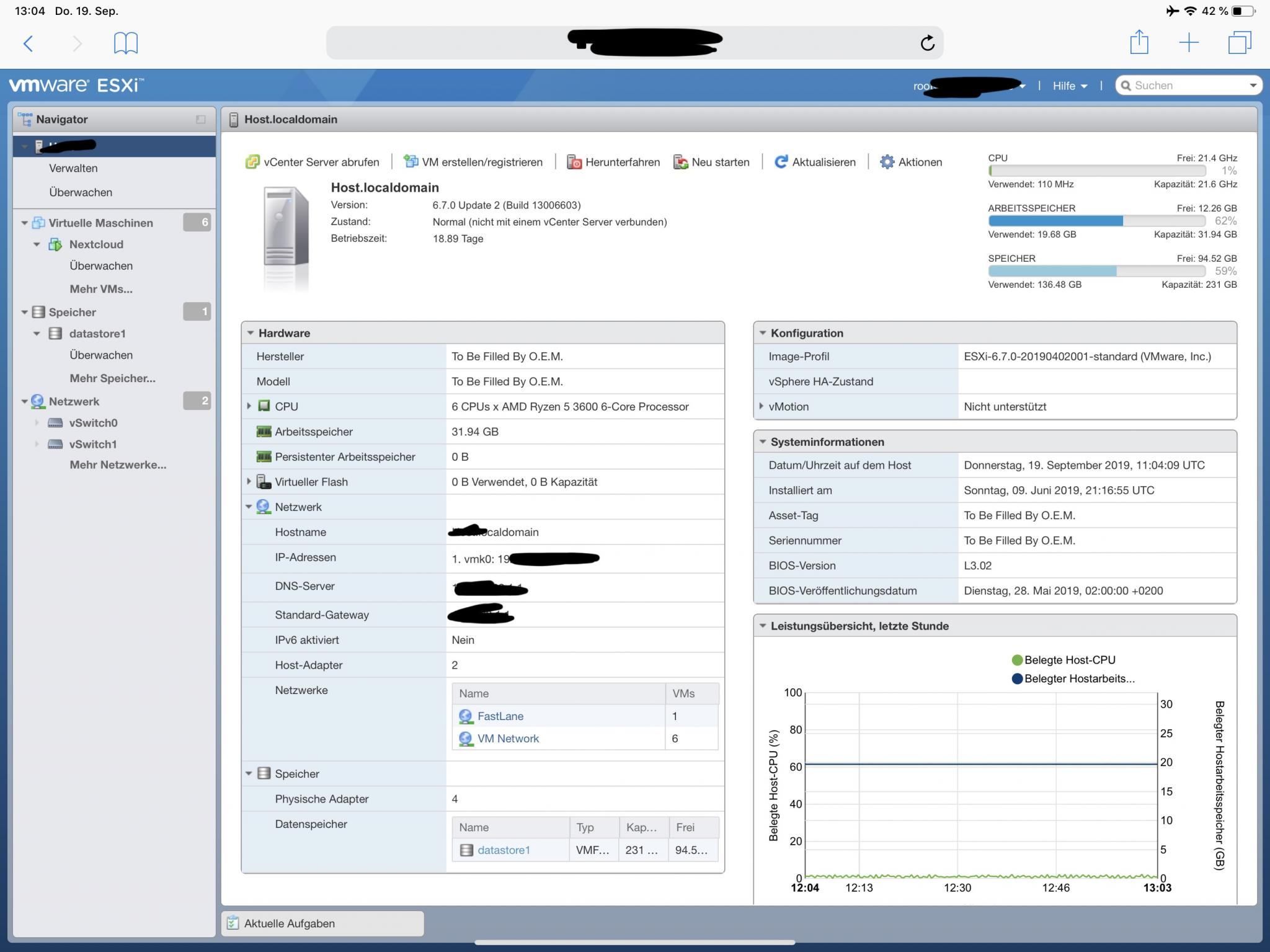The width and height of the screenshot is (1270, 952).
Task: Reload page with Safari refresh icon
Action: pyautogui.click(x=927, y=43)
